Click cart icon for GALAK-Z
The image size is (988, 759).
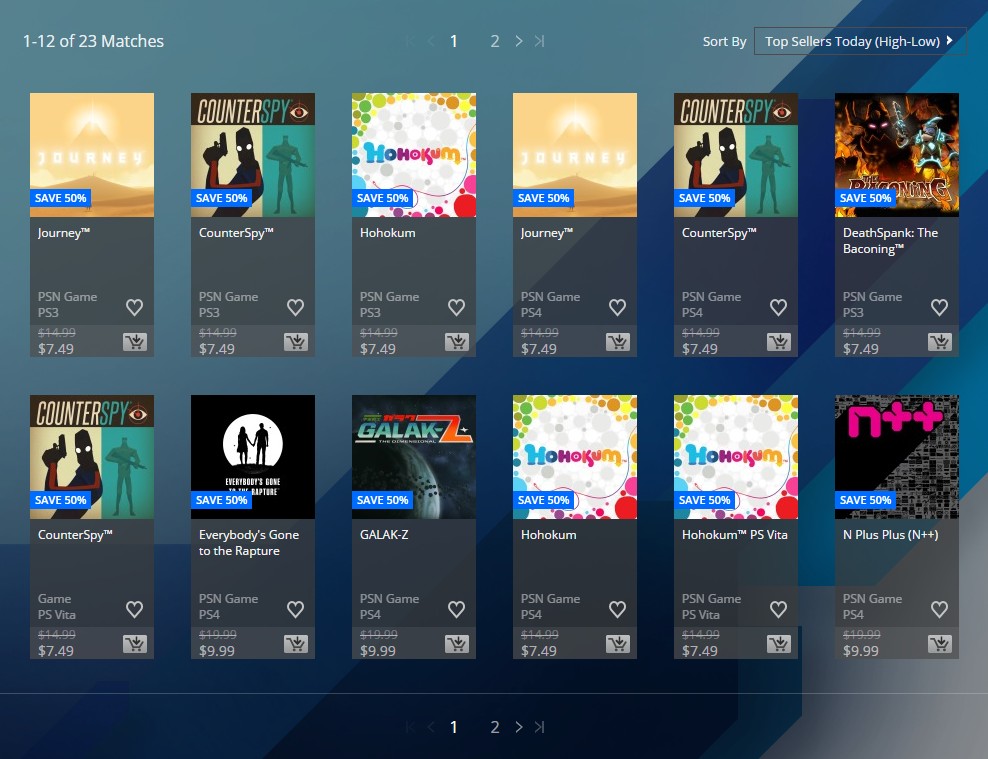pyautogui.click(x=457, y=644)
